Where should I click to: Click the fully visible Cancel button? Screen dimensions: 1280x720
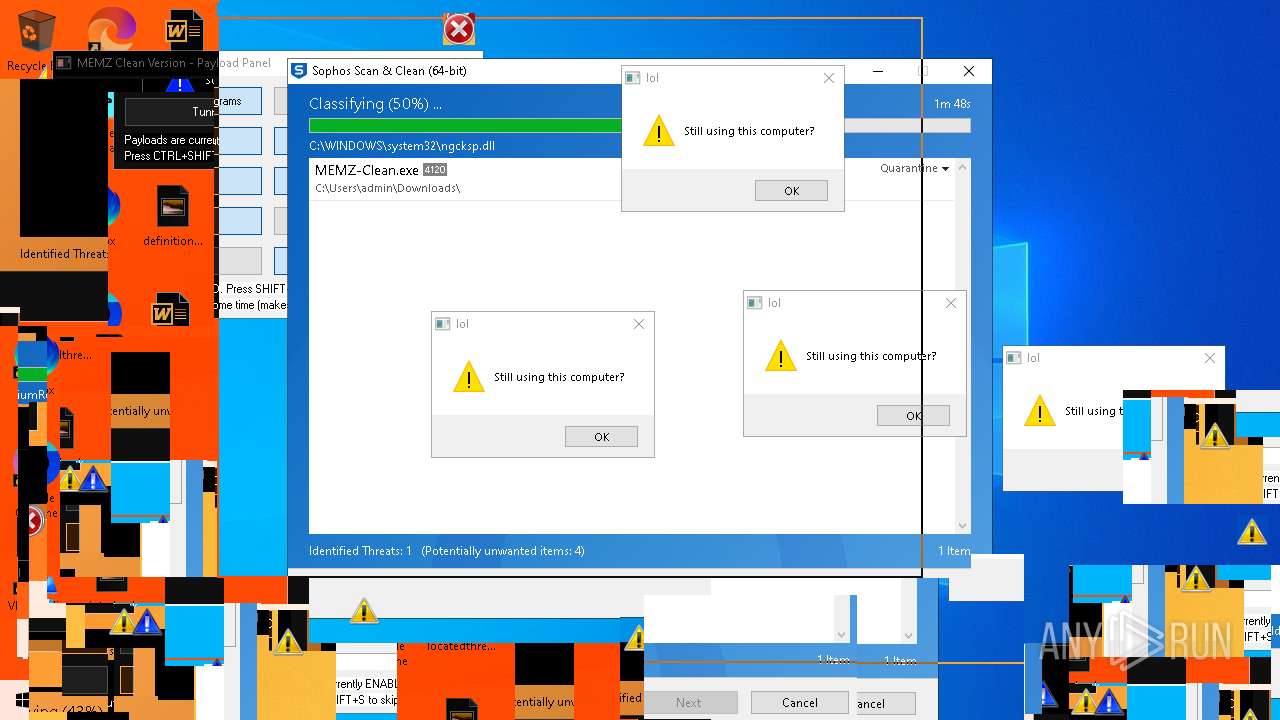[799, 703]
